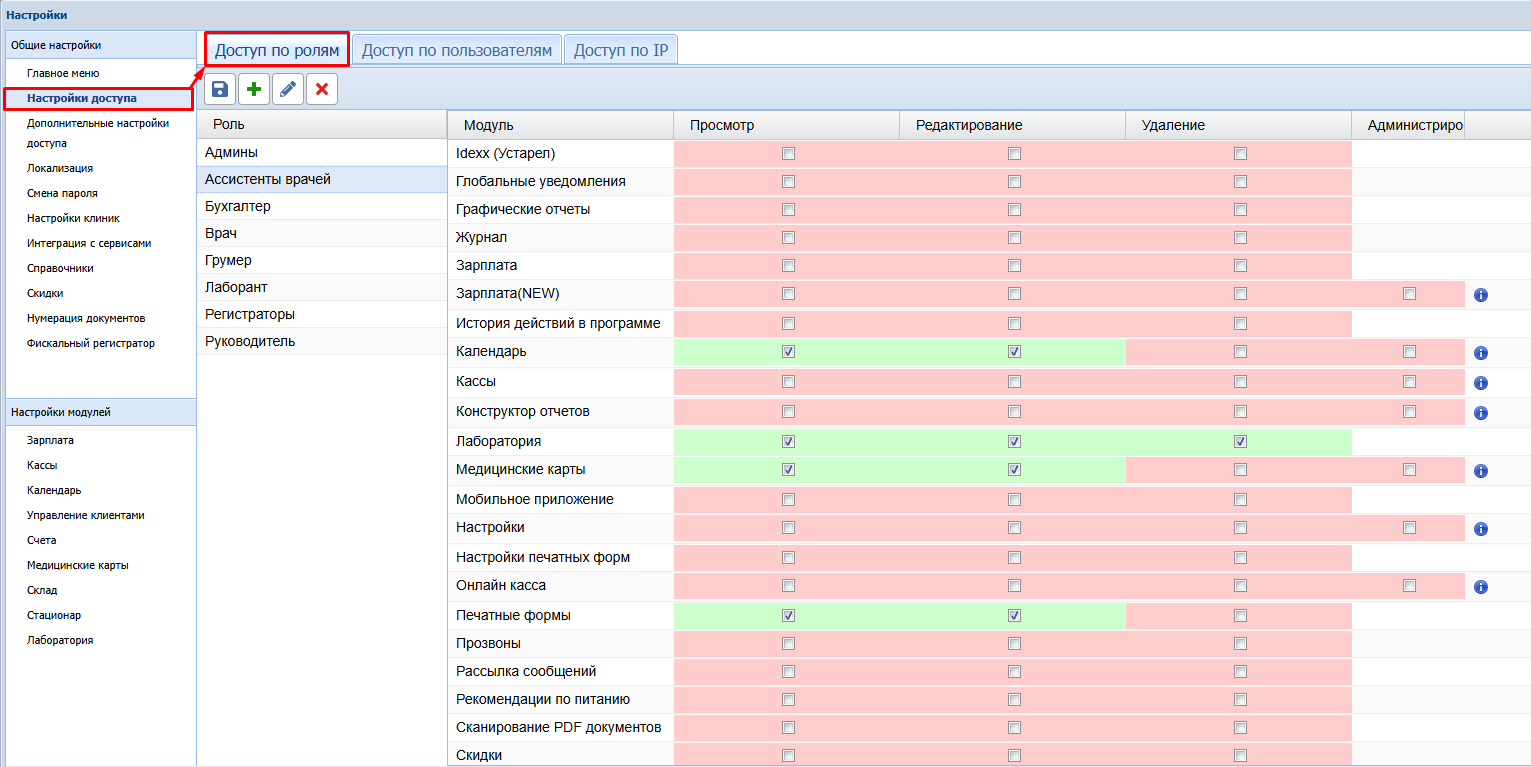Show info for Онлайн касса row
This screenshot has width=1531, height=767.
point(1481,587)
